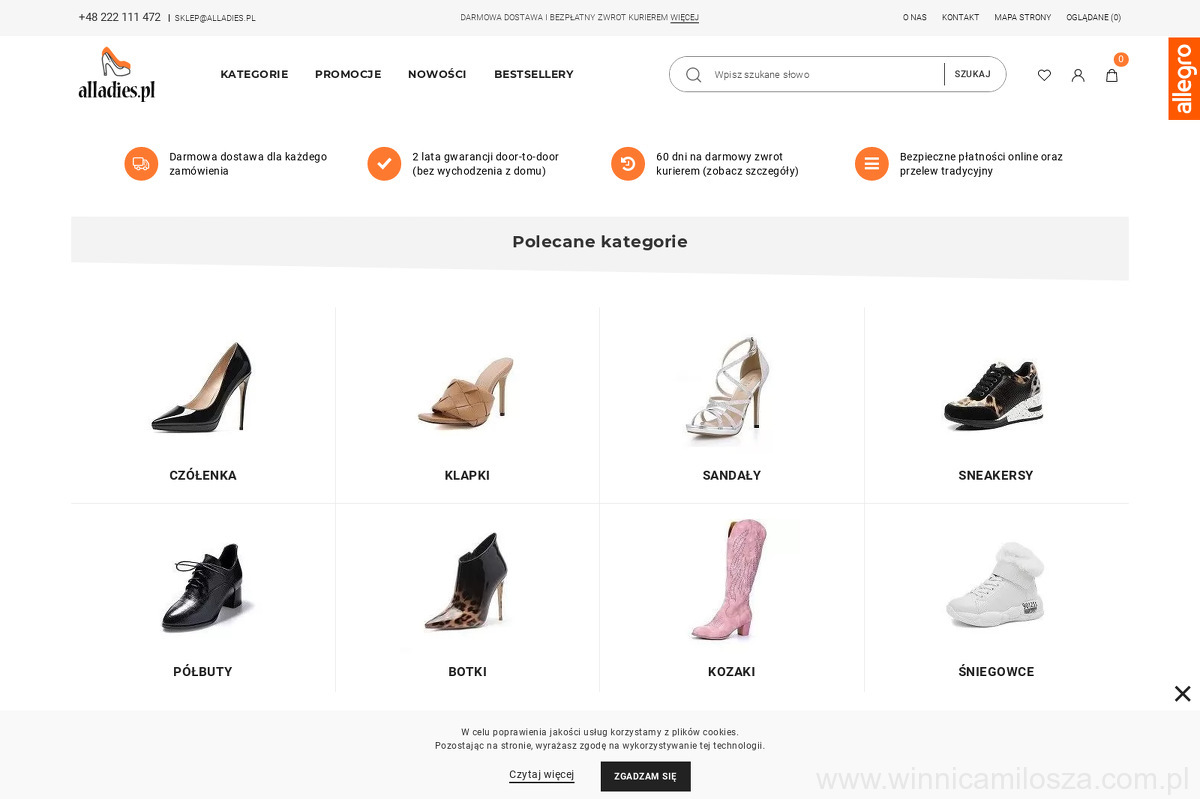Open the shopping cart bag icon
The width and height of the screenshot is (1200, 799).
tap(1111, 75)
